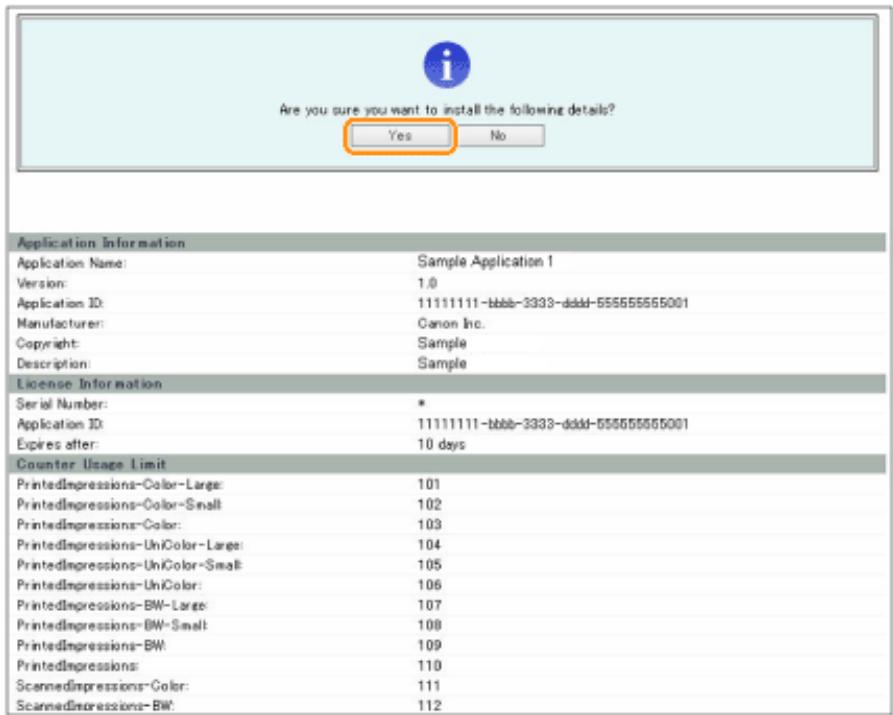Image resolution: width=893 pixels, height=715 pixels.
Task: Click 'PrintedImpressions-Color-Small:' row label
Action: coord(119,505)
